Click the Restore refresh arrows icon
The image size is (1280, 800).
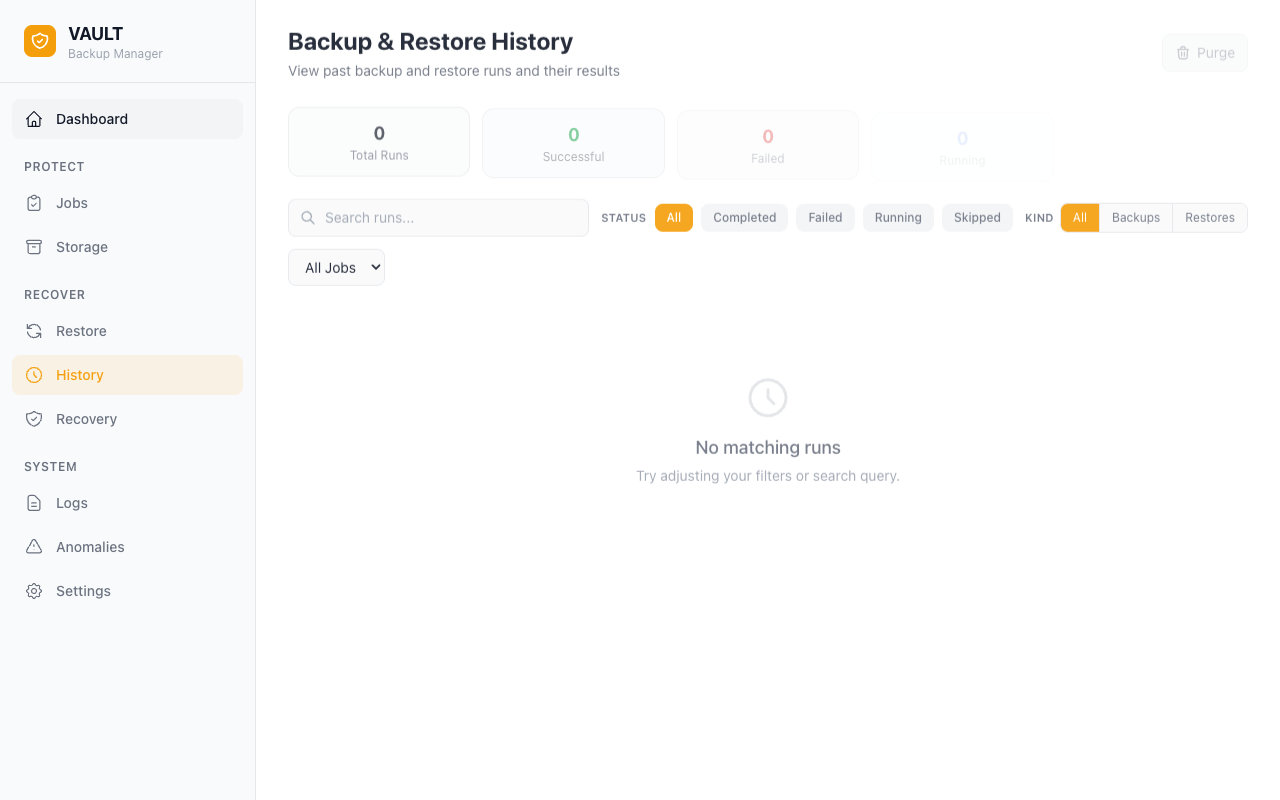(x=34, y=331)
